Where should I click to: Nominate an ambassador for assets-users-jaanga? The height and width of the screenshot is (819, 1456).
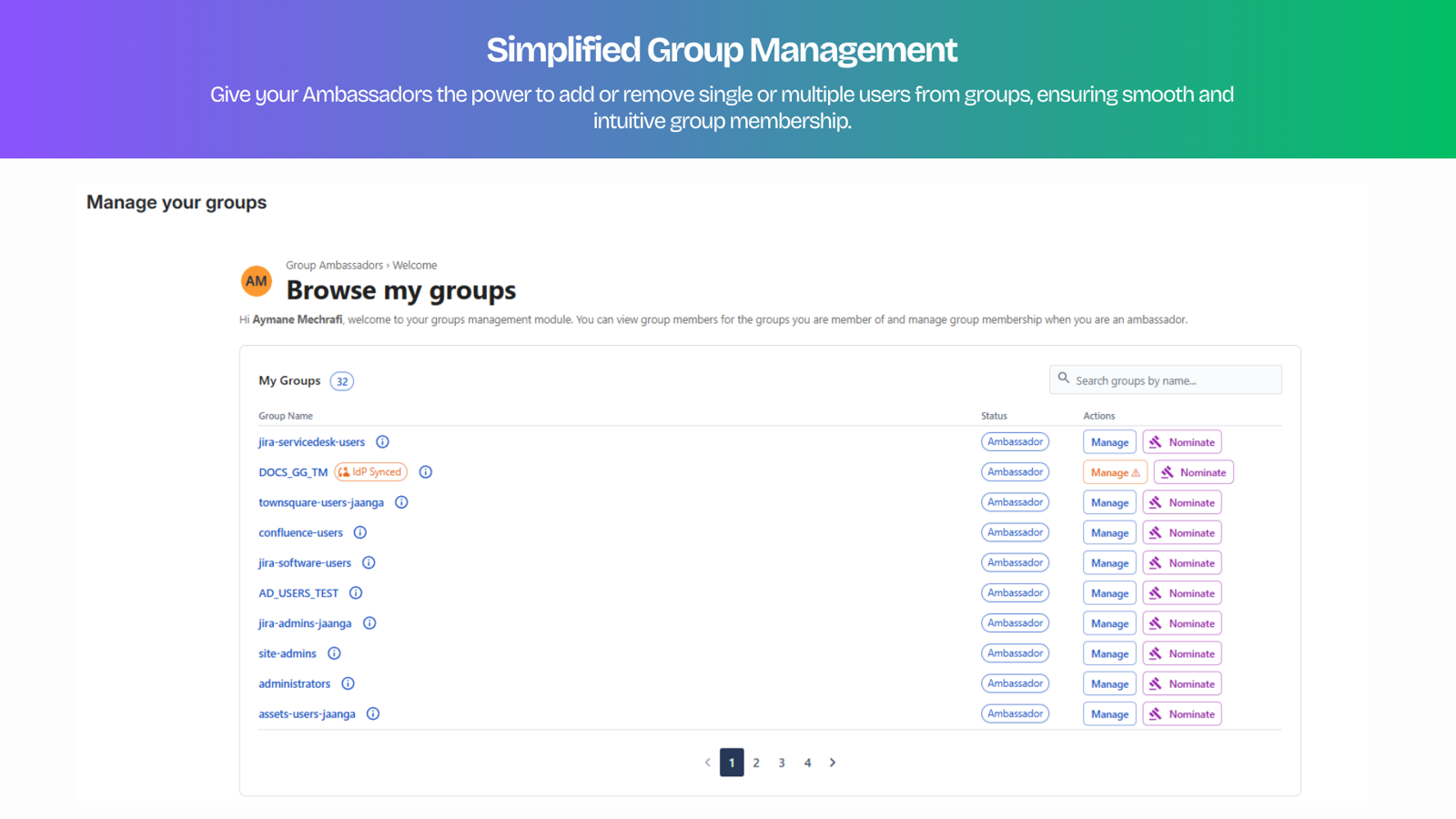(1181, 713)
